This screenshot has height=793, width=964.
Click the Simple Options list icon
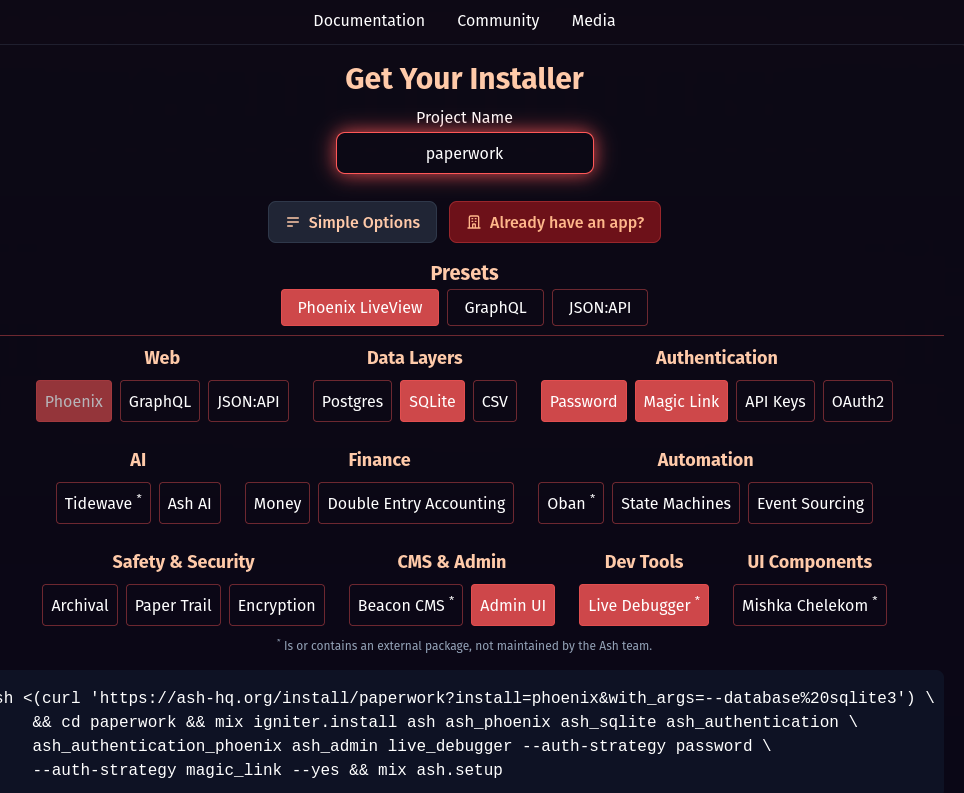tap(293, 222)
